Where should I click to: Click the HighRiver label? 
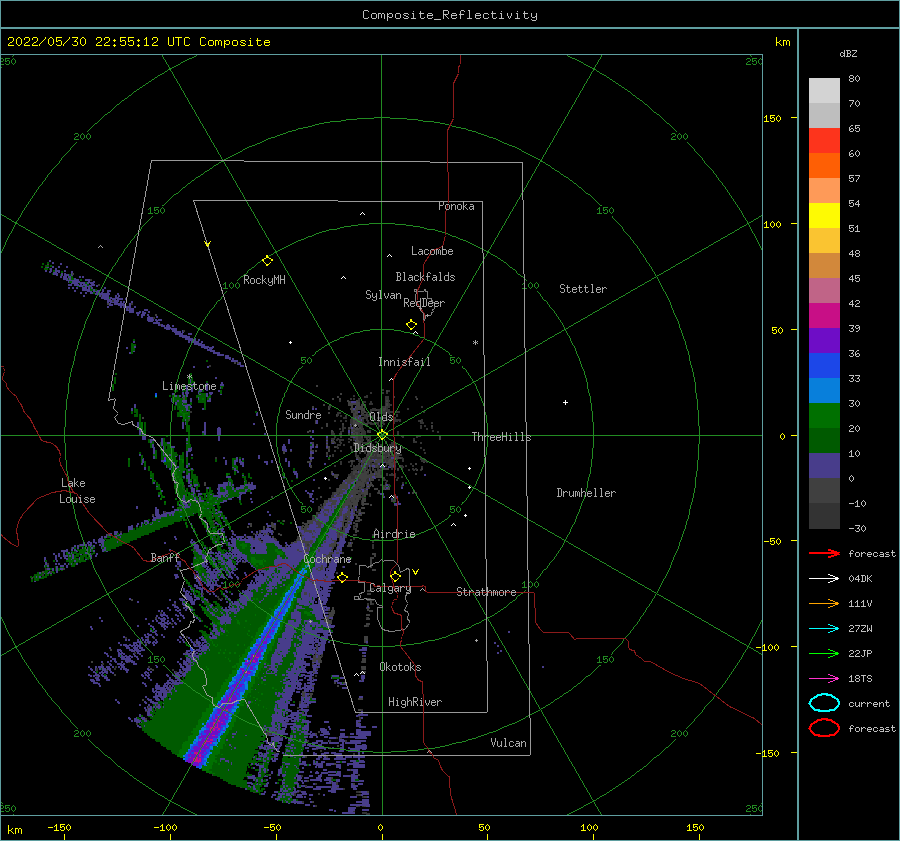click(415, 702)
